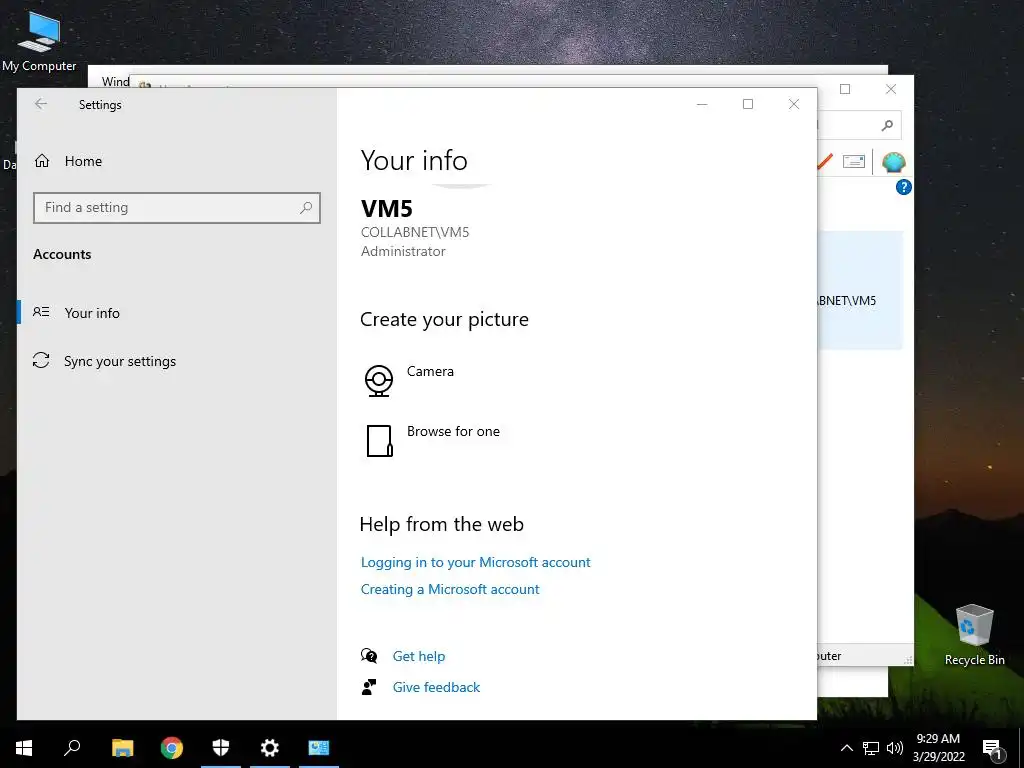Click the envelope icon in background window toolbar
Image resolution: width=1024 pixels, height=768 pixels.
pos(854,161)
